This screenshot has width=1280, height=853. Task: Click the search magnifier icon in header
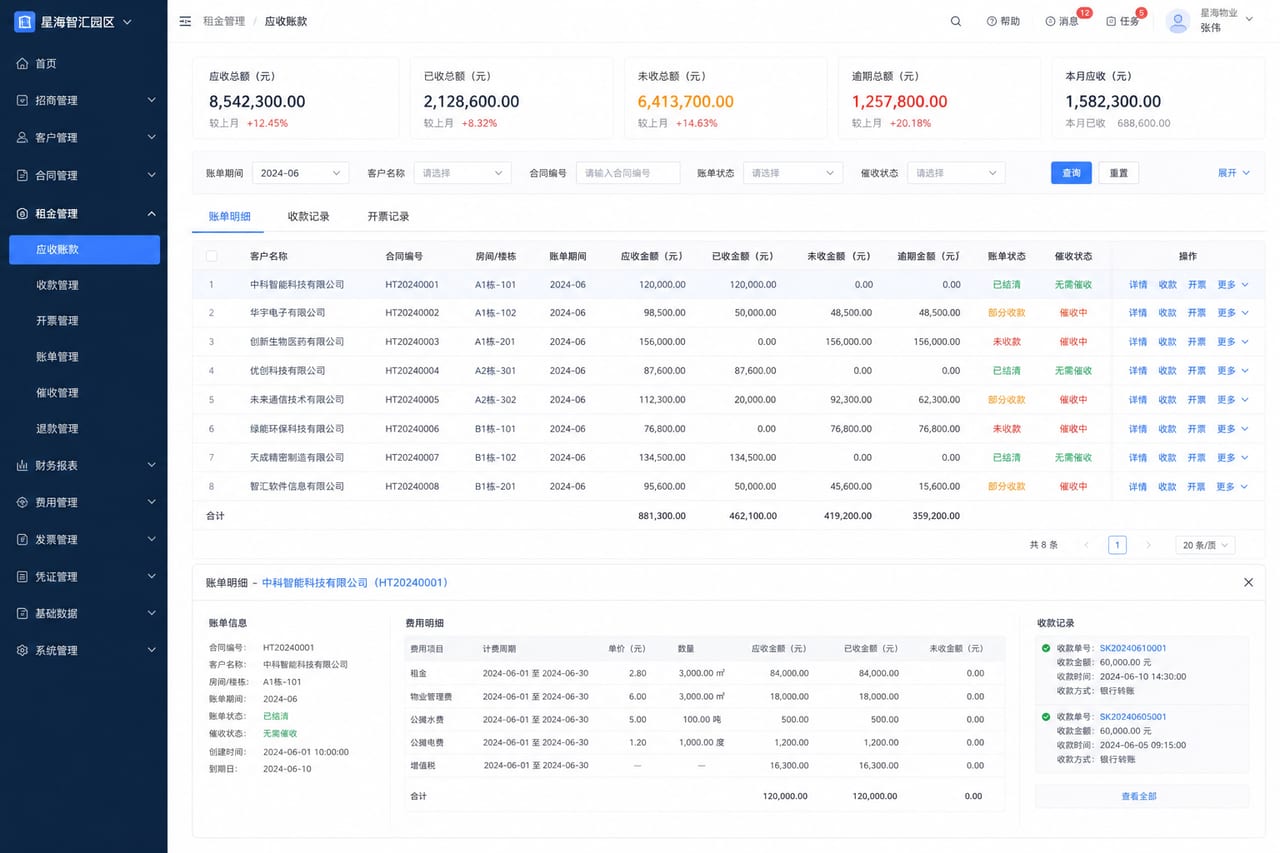[x=956, y=21]
